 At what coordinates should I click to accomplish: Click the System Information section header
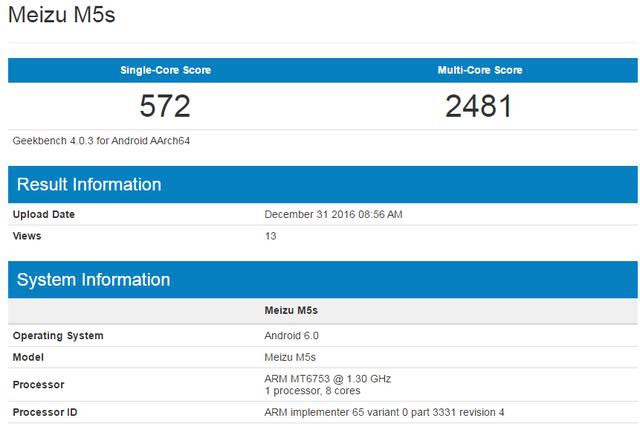pos(94,280)
